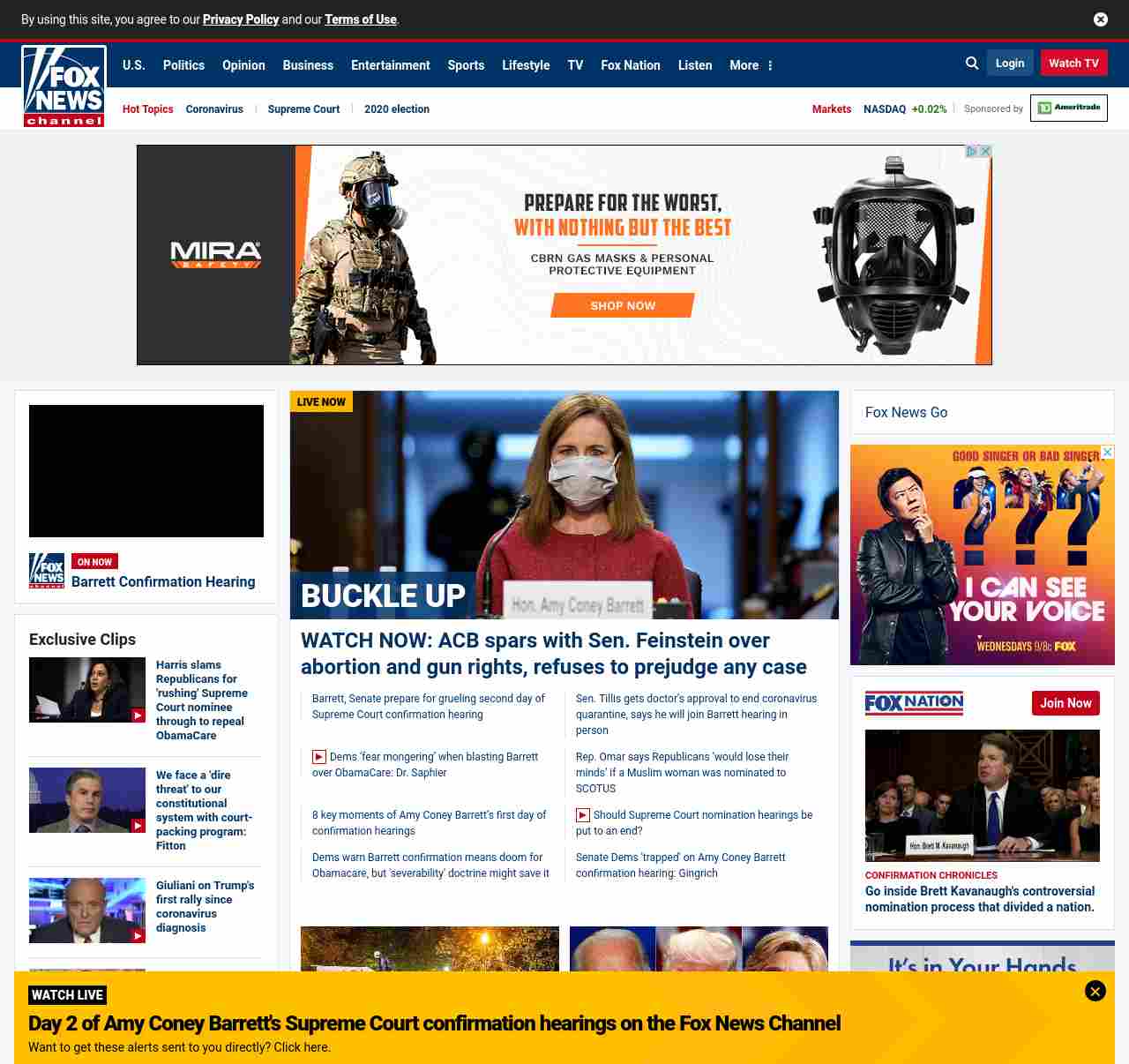Open the search magnifier icon
Screen dimensions: 1129x1064
(x=972, y=64)
